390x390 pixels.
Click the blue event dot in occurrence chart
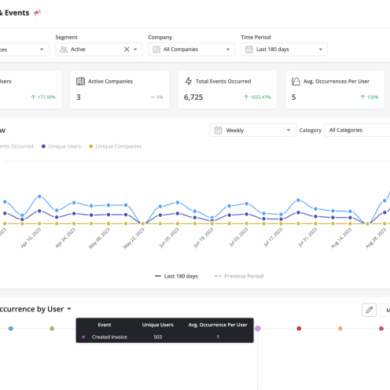click(x=11, y=328)
